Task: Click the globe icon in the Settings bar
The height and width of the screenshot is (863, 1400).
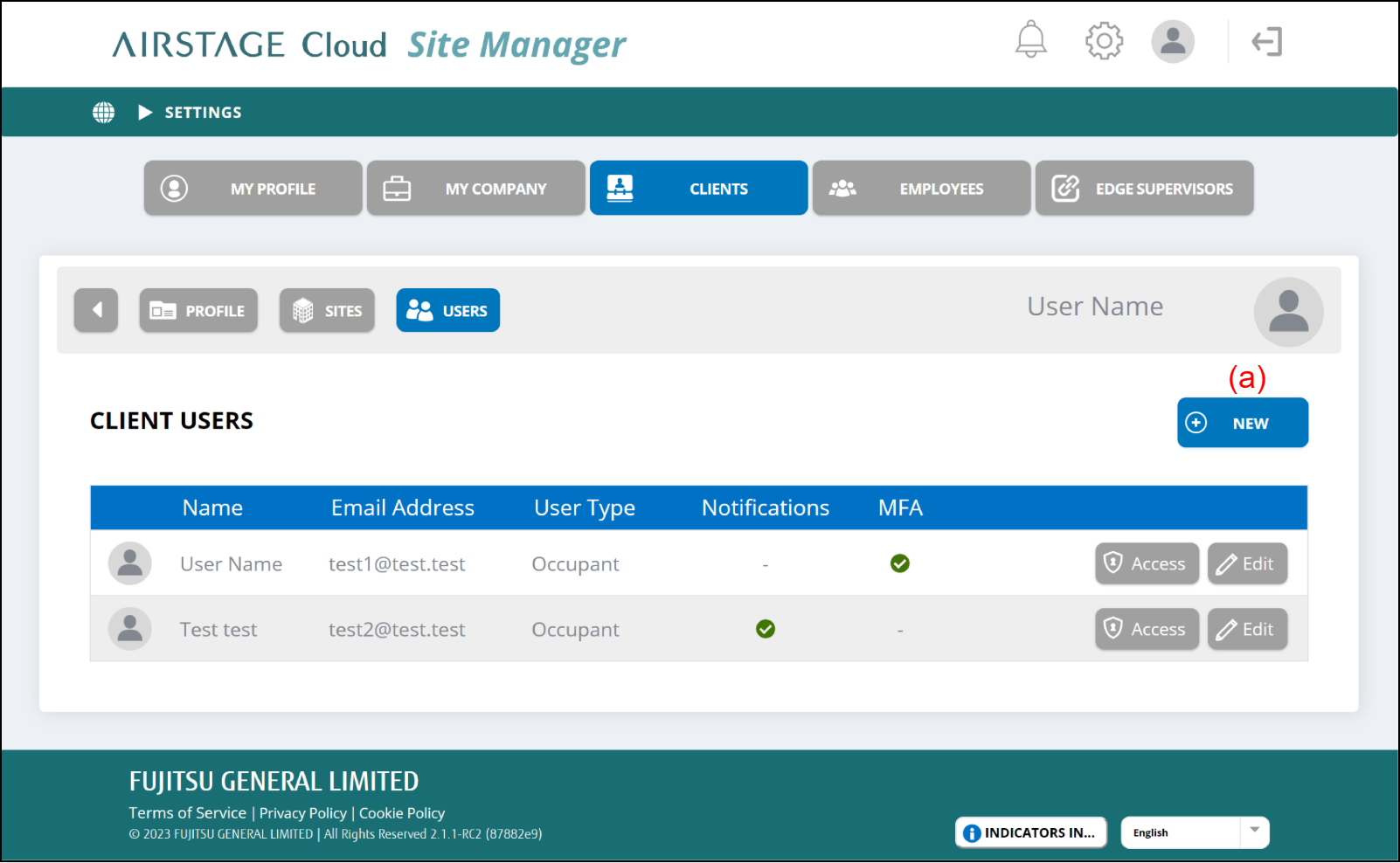Action: (x=103, y=113)
